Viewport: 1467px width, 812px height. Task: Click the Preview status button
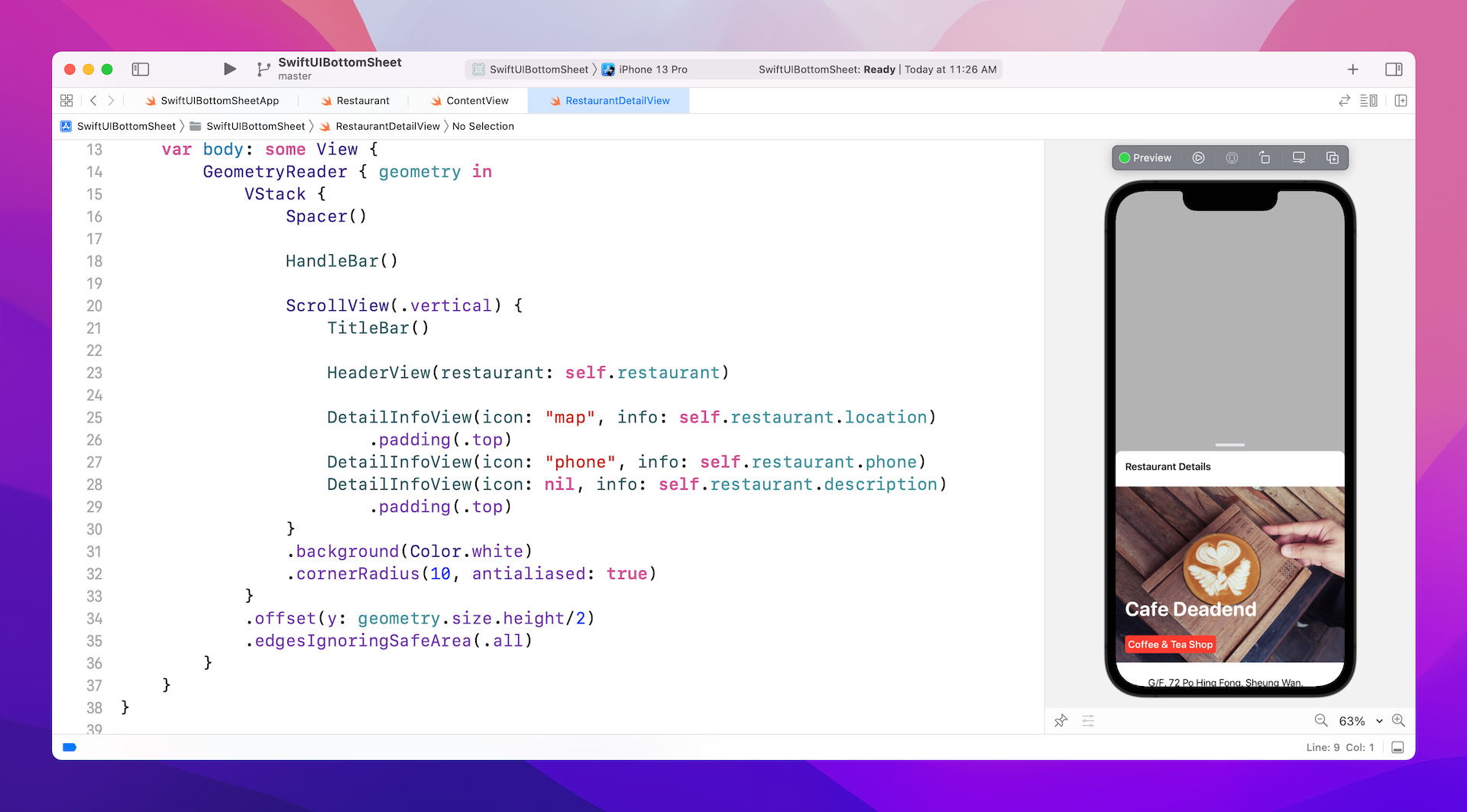[1145, 158]
